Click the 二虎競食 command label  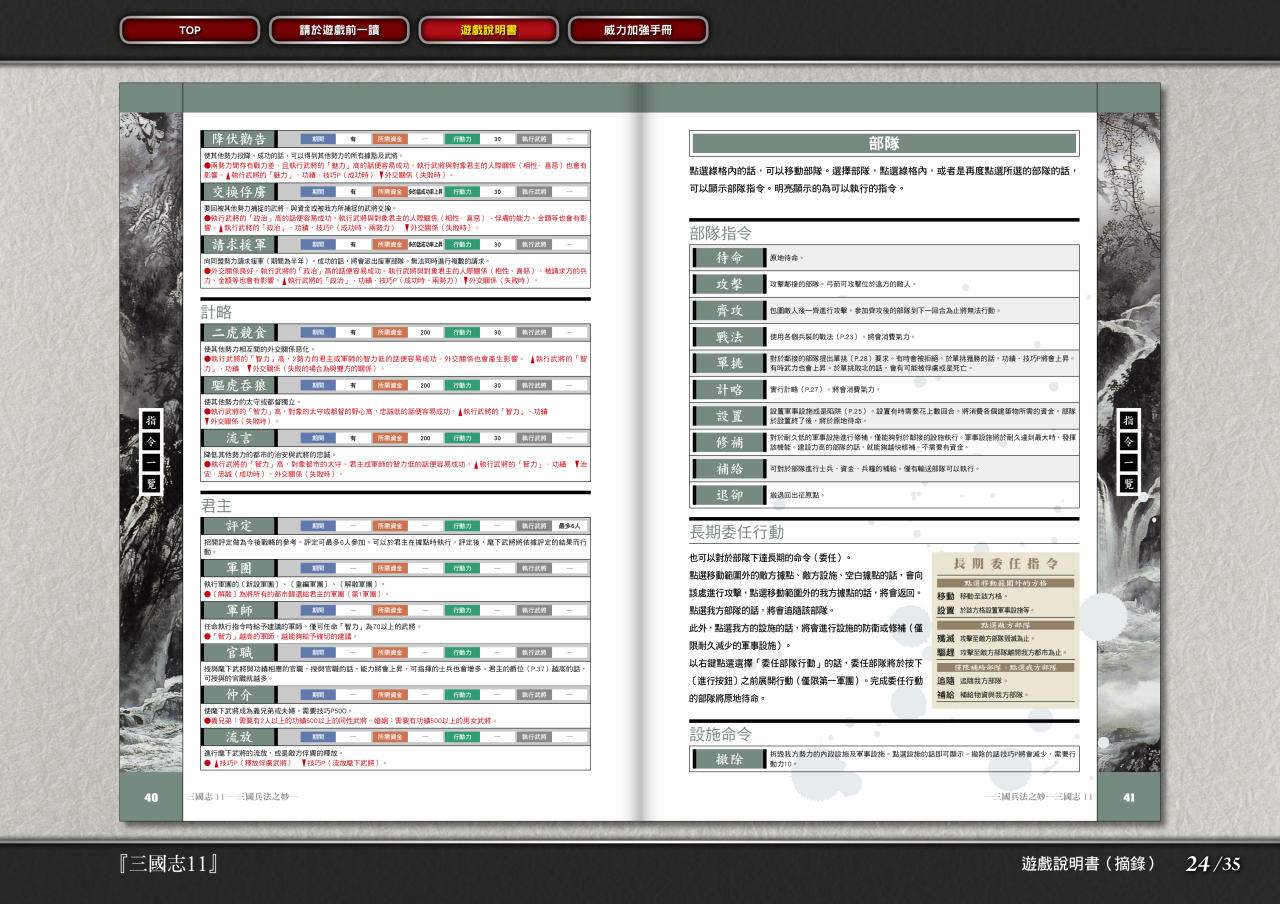tap(240, 332)
